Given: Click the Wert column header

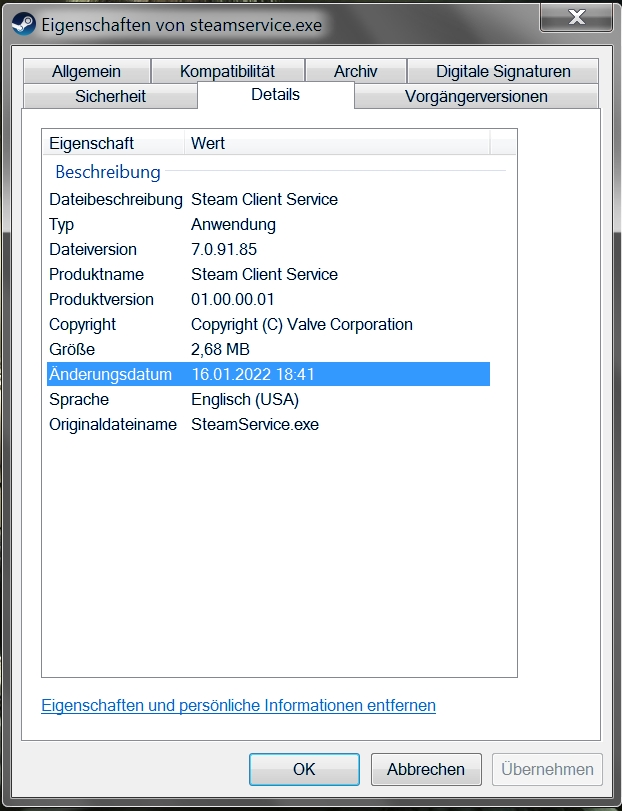Looking at the screenshot, I should point(337,143).
